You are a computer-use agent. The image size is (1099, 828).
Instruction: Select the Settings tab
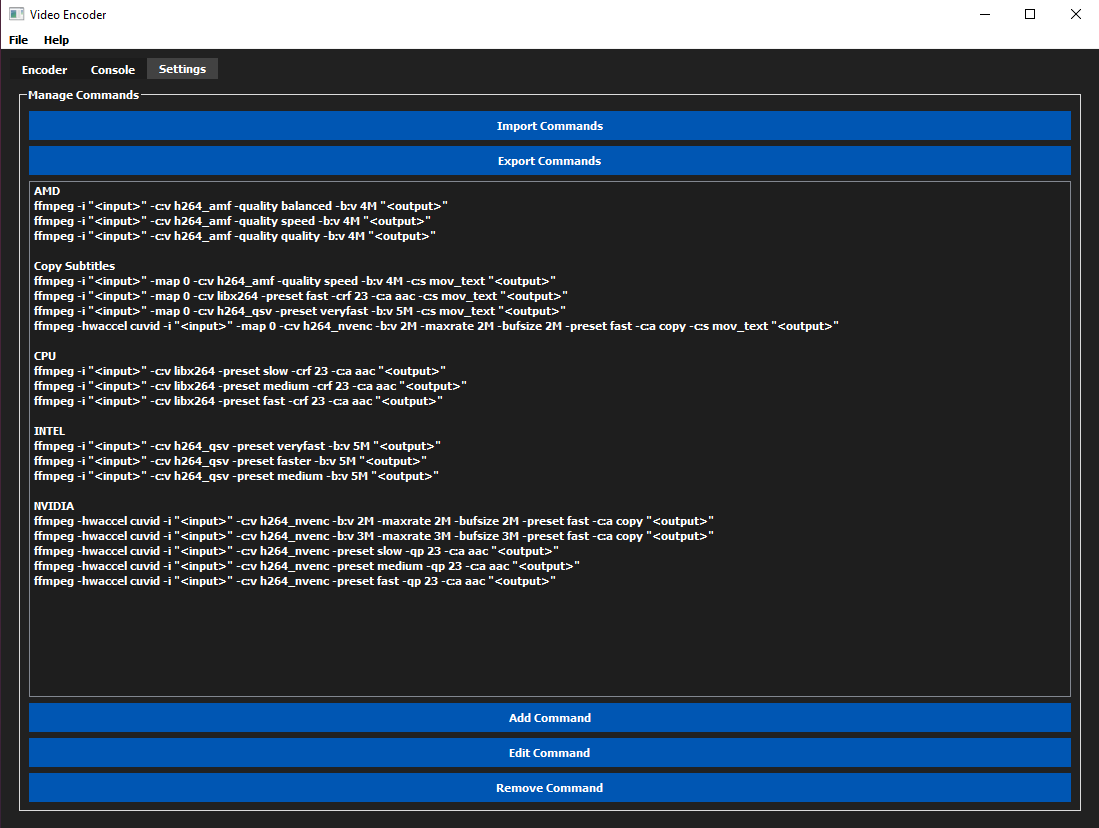182,69
